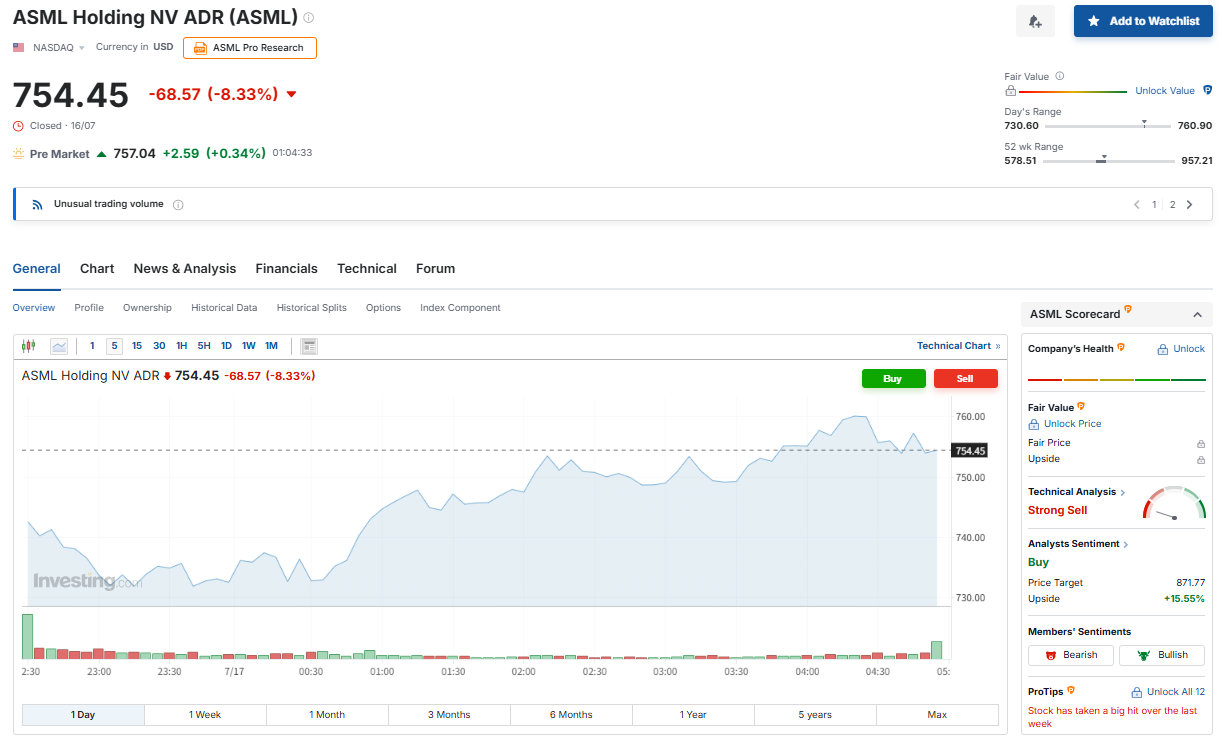Click the Unlock Value link
The image size is (1222, 736).
[1165, 91]
